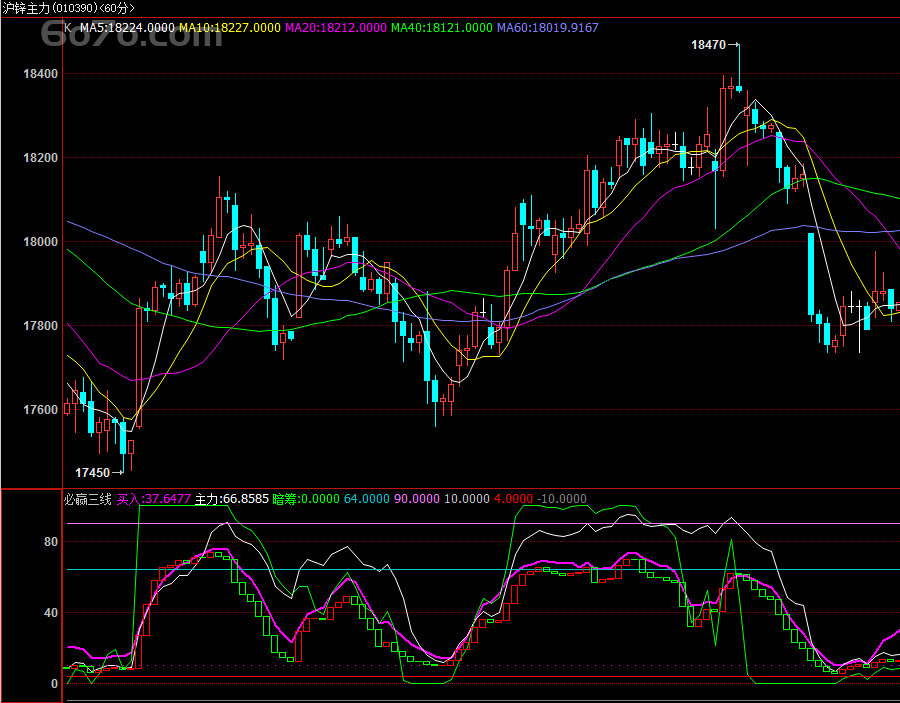Select the green MA40 indicator label

click(441, 29)
